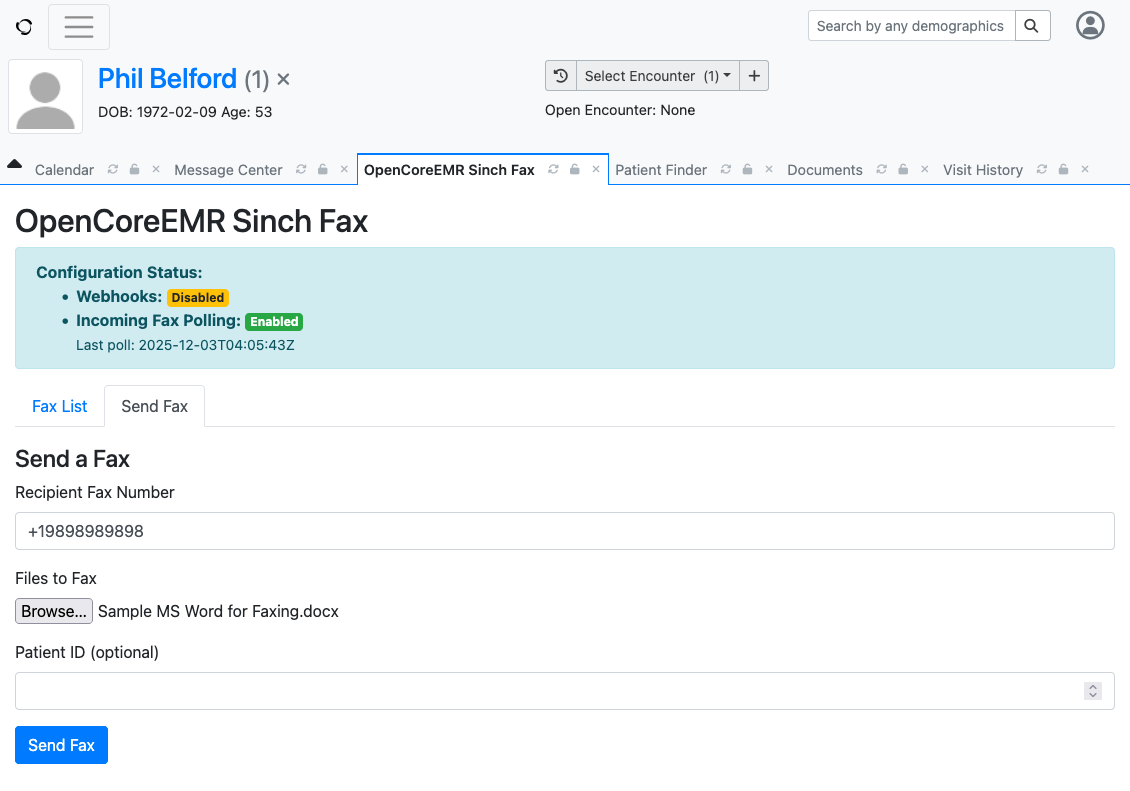
Task: Add new encounter with plus button
Action: [x=754, y=76]
